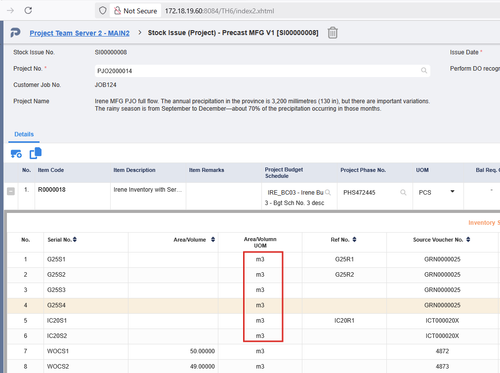
Task: Click Project Phase No. column header
Action: 363,170
